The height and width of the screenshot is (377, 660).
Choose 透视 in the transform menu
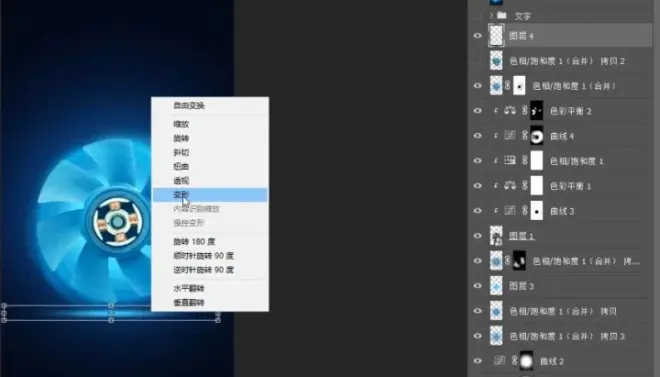tap(210, 181)
